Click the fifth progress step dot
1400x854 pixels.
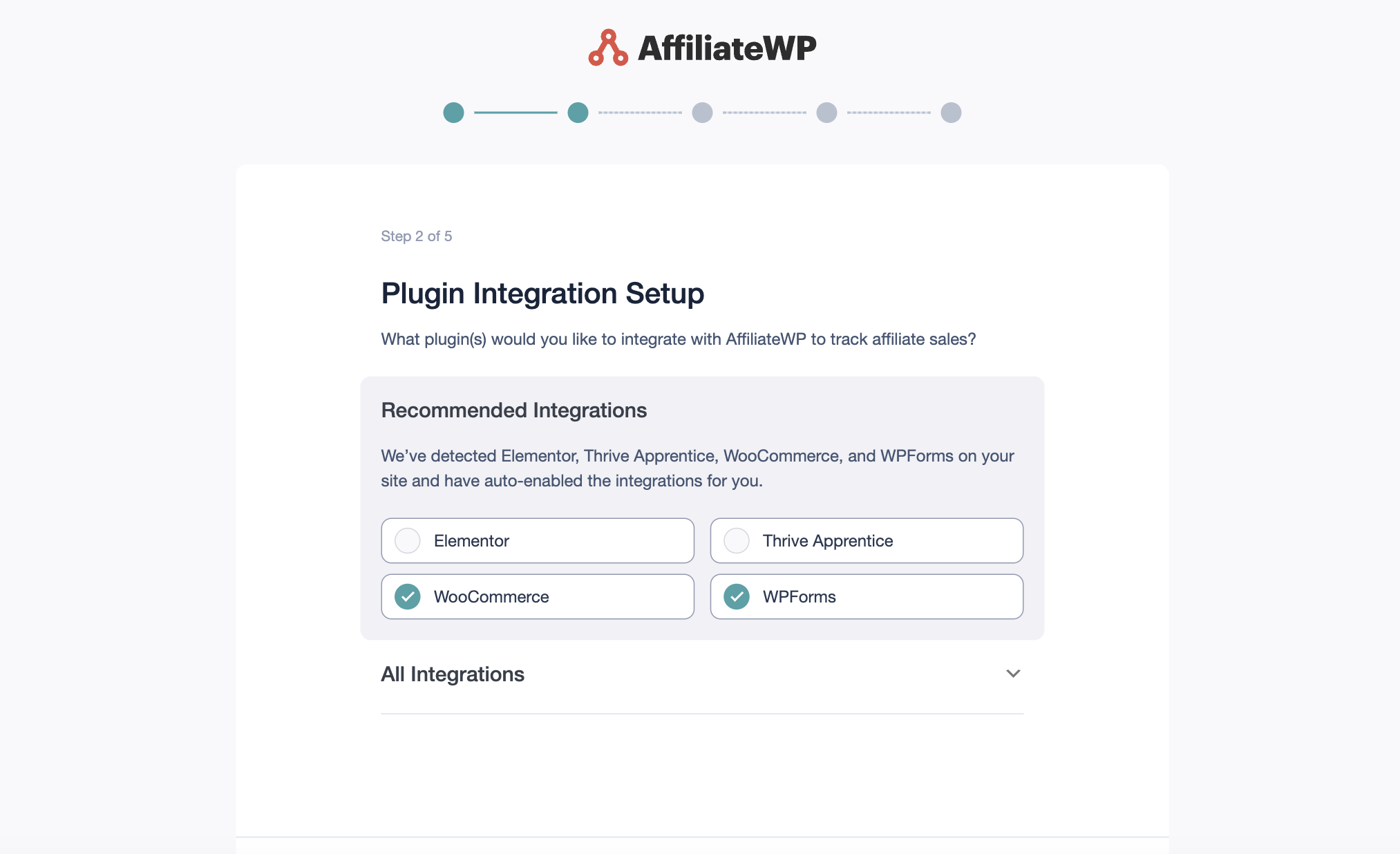(951, 113)
